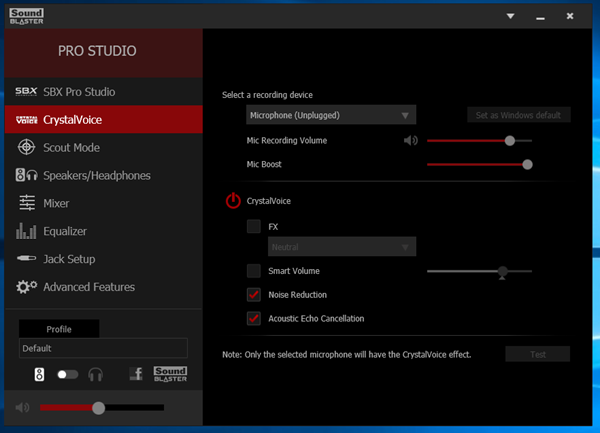Enable the Smart Volume checkbox

click(254, 271)
